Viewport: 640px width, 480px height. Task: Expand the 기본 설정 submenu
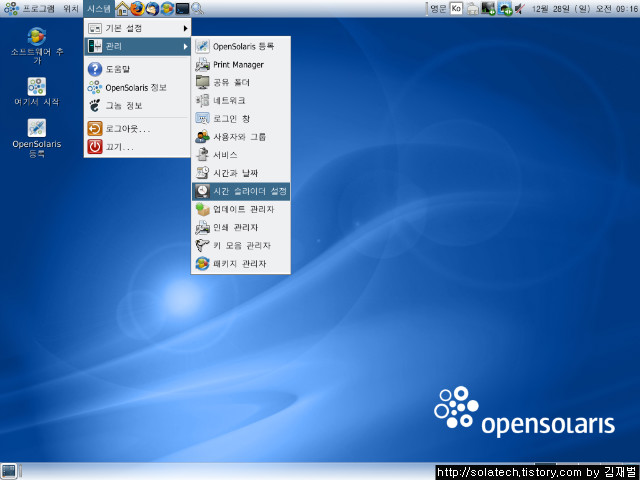138,28
